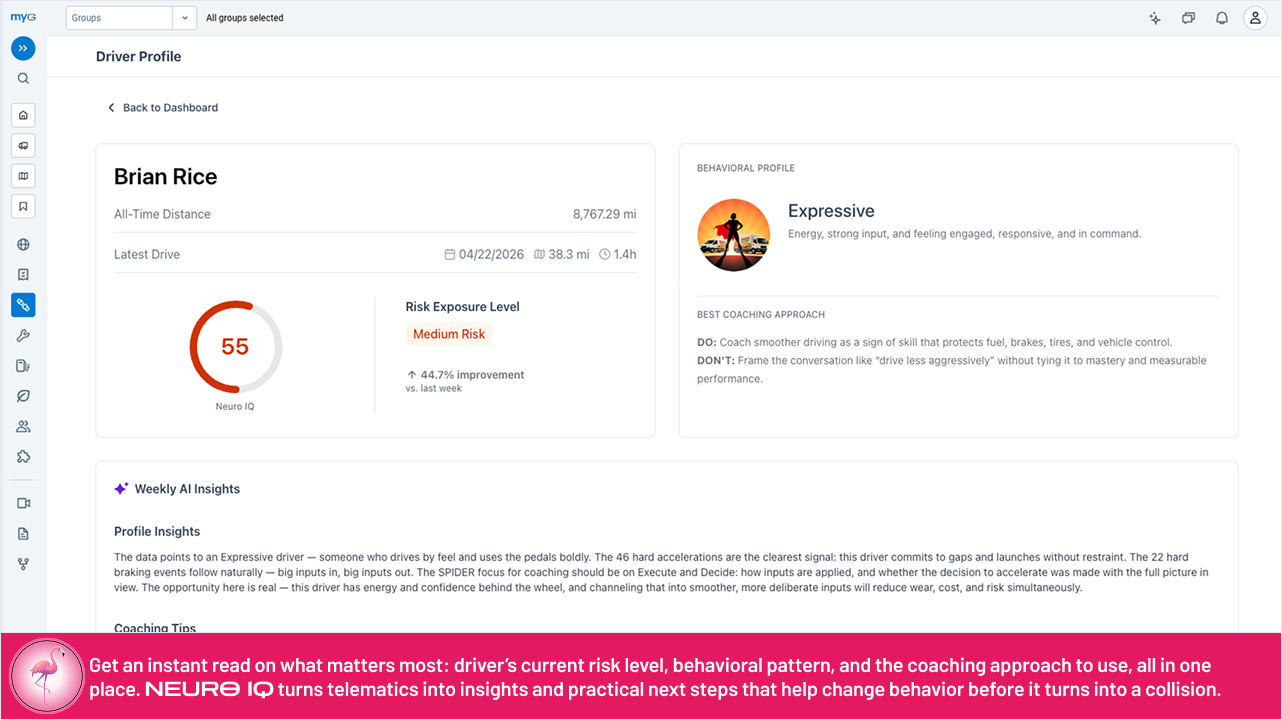The width and height of the screenshot is (1282, 720).
Task: Click the myG logo
Action: coord(23,17)
